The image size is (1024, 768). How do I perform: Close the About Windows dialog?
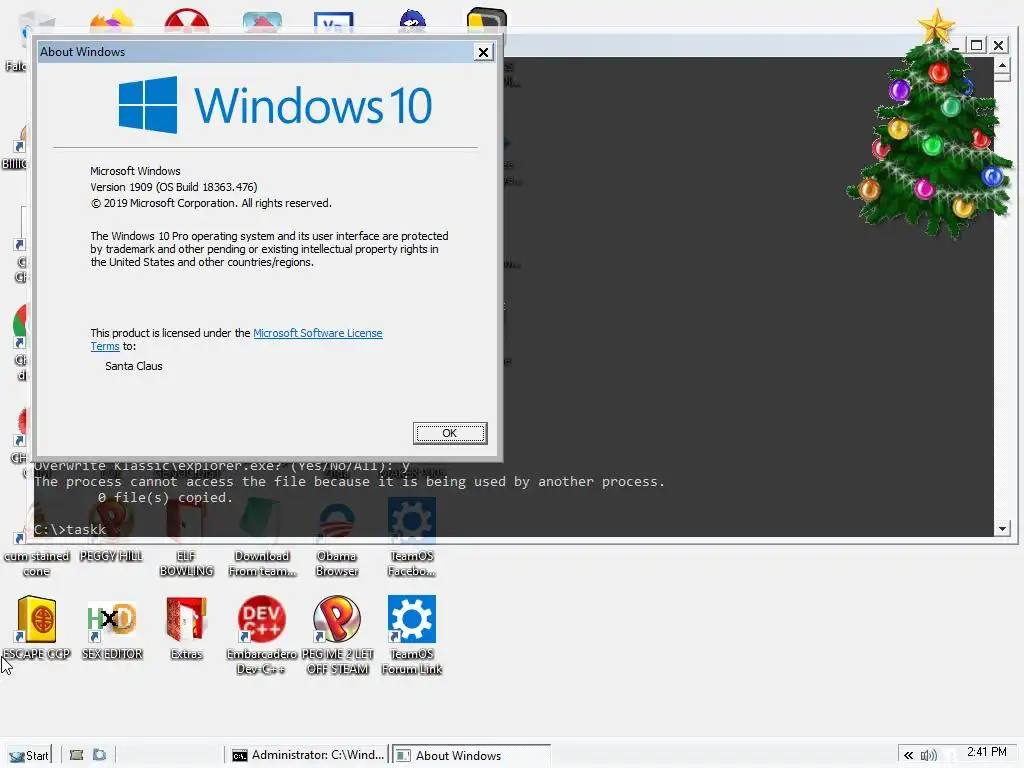483,52
